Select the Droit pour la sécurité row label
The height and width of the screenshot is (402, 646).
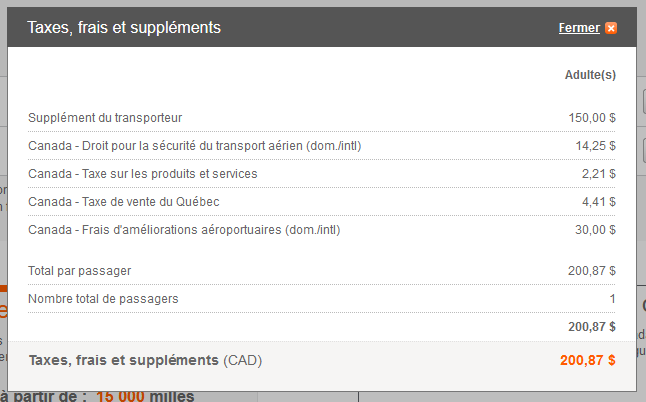tap(194, 146)
